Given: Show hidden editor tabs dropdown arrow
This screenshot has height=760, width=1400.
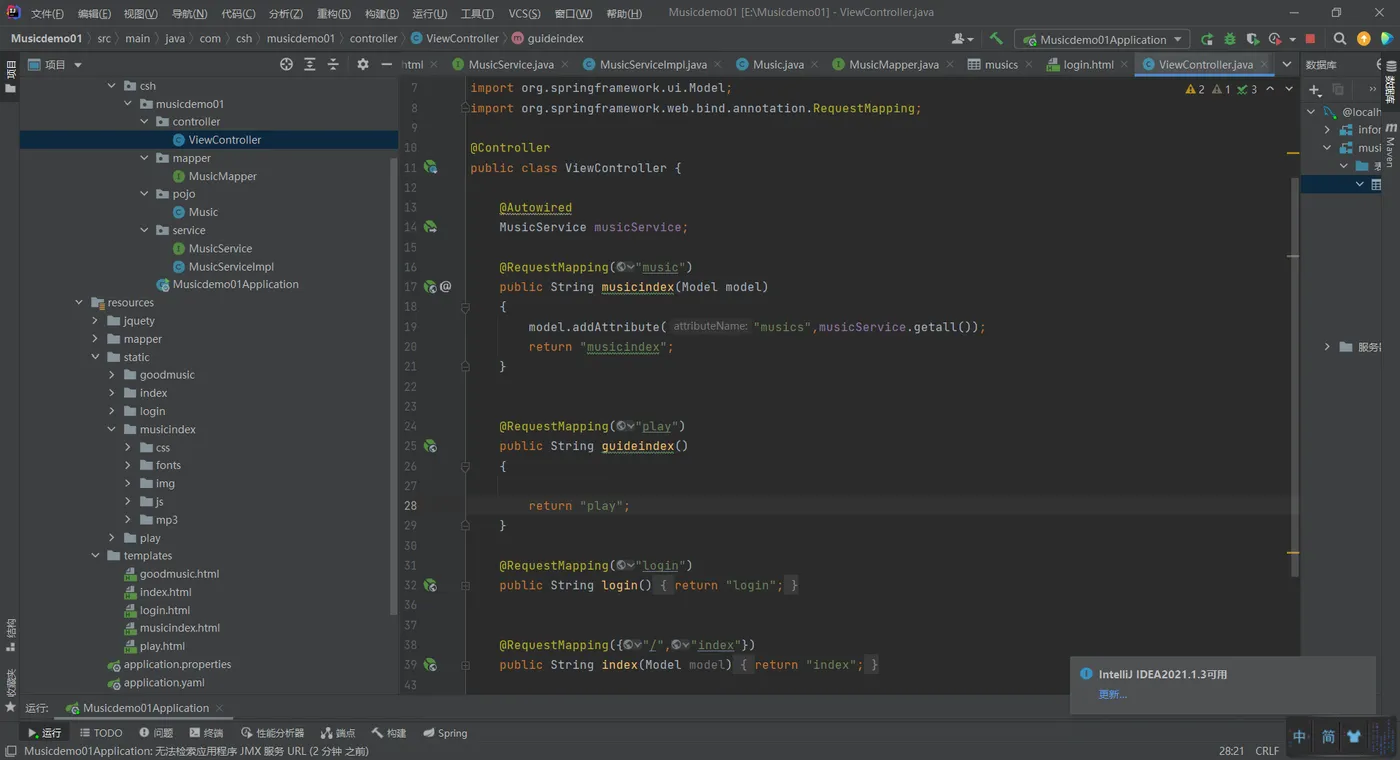Looking at the screenshot, I should coord(1287,64).
